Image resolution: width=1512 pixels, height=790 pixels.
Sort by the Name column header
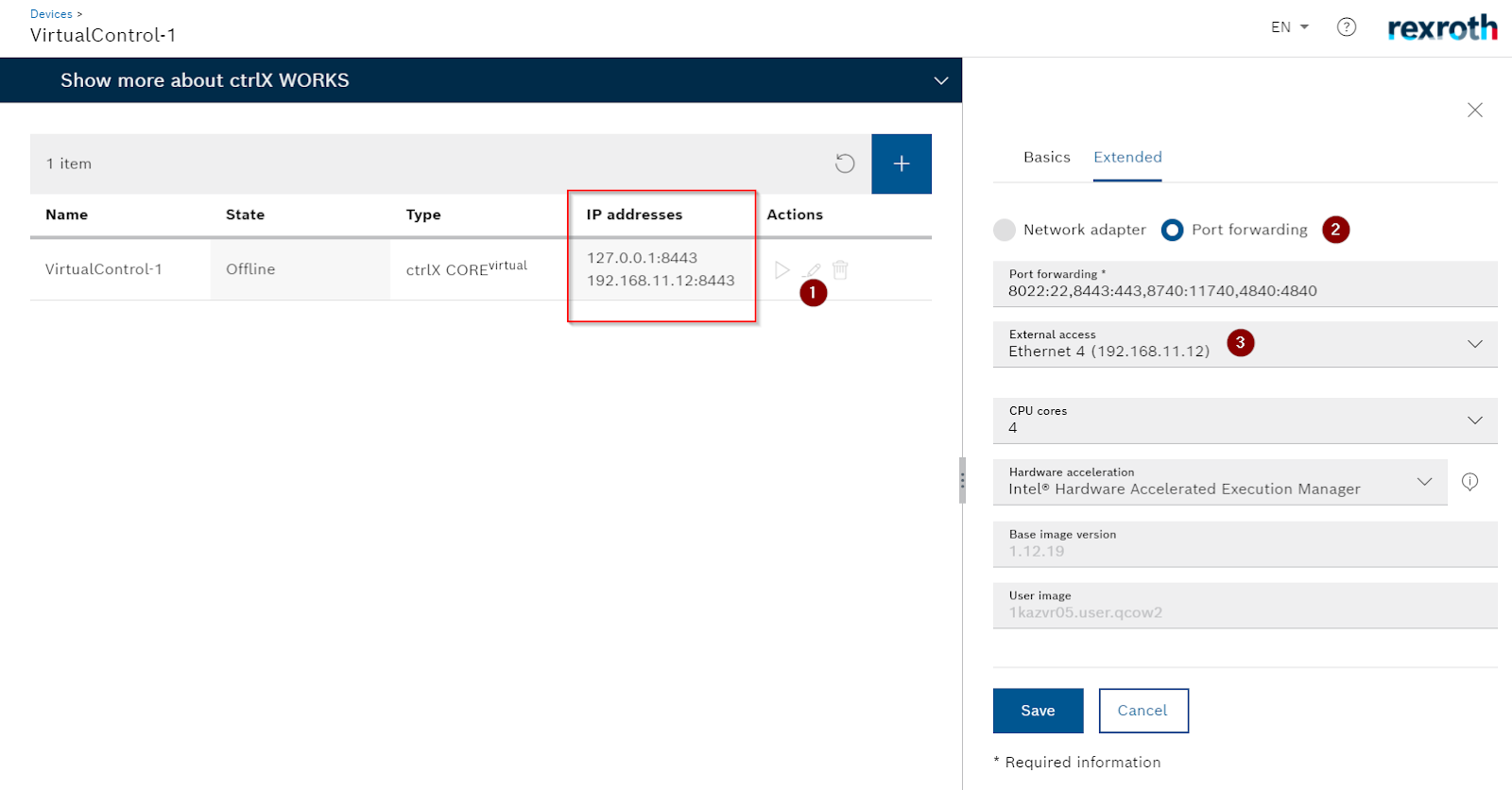pos(66,215)
